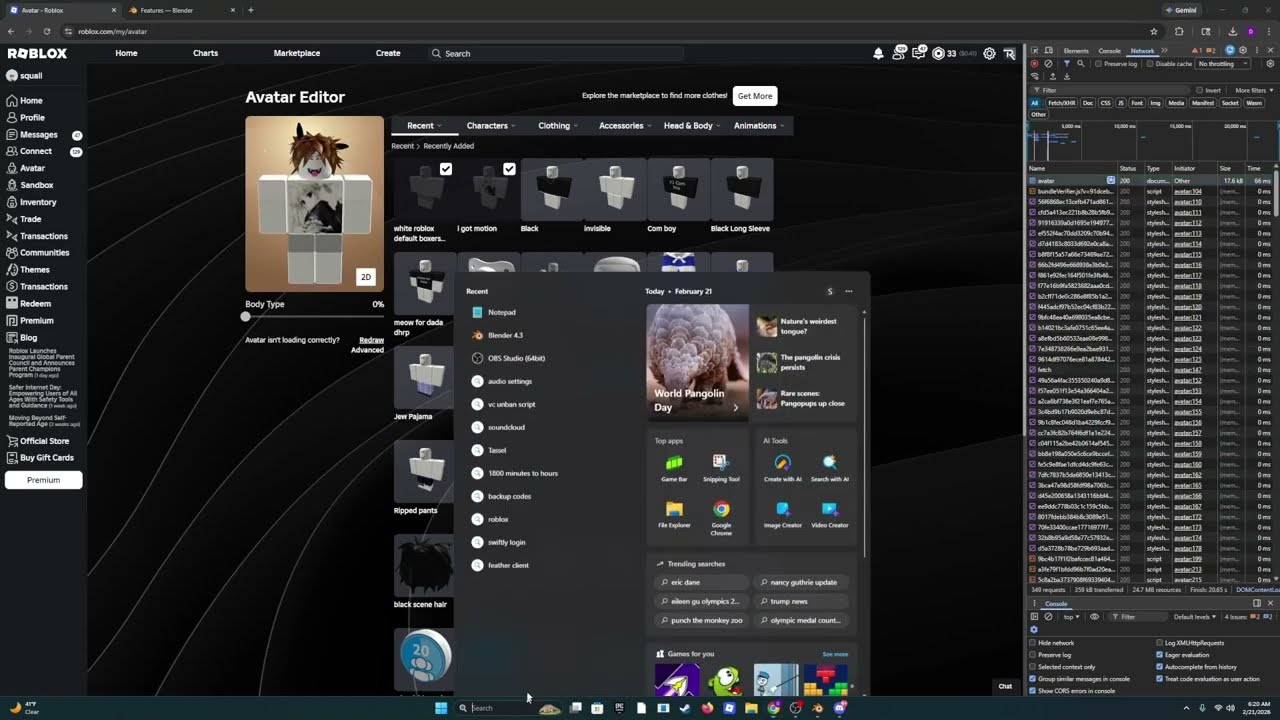Viewport: 1280px width, 720px height.
Task: Click the Get More button
Action: (755, 96)
